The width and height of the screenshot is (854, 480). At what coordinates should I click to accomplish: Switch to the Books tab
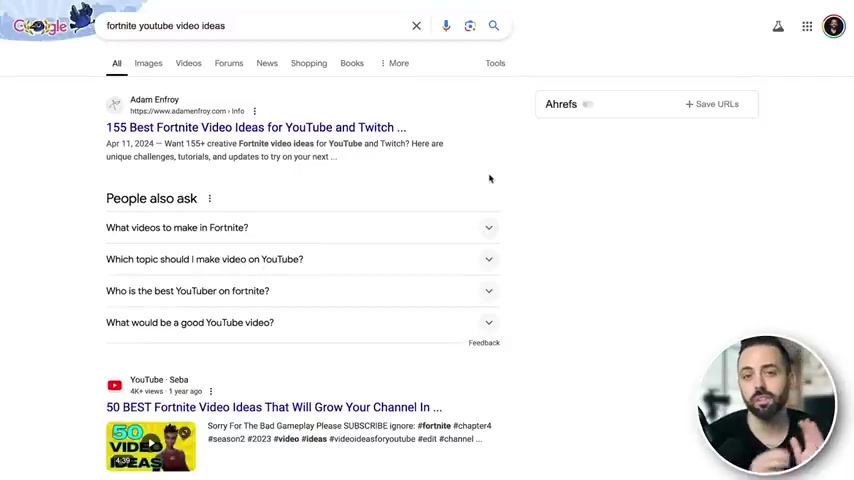(352, 63)
